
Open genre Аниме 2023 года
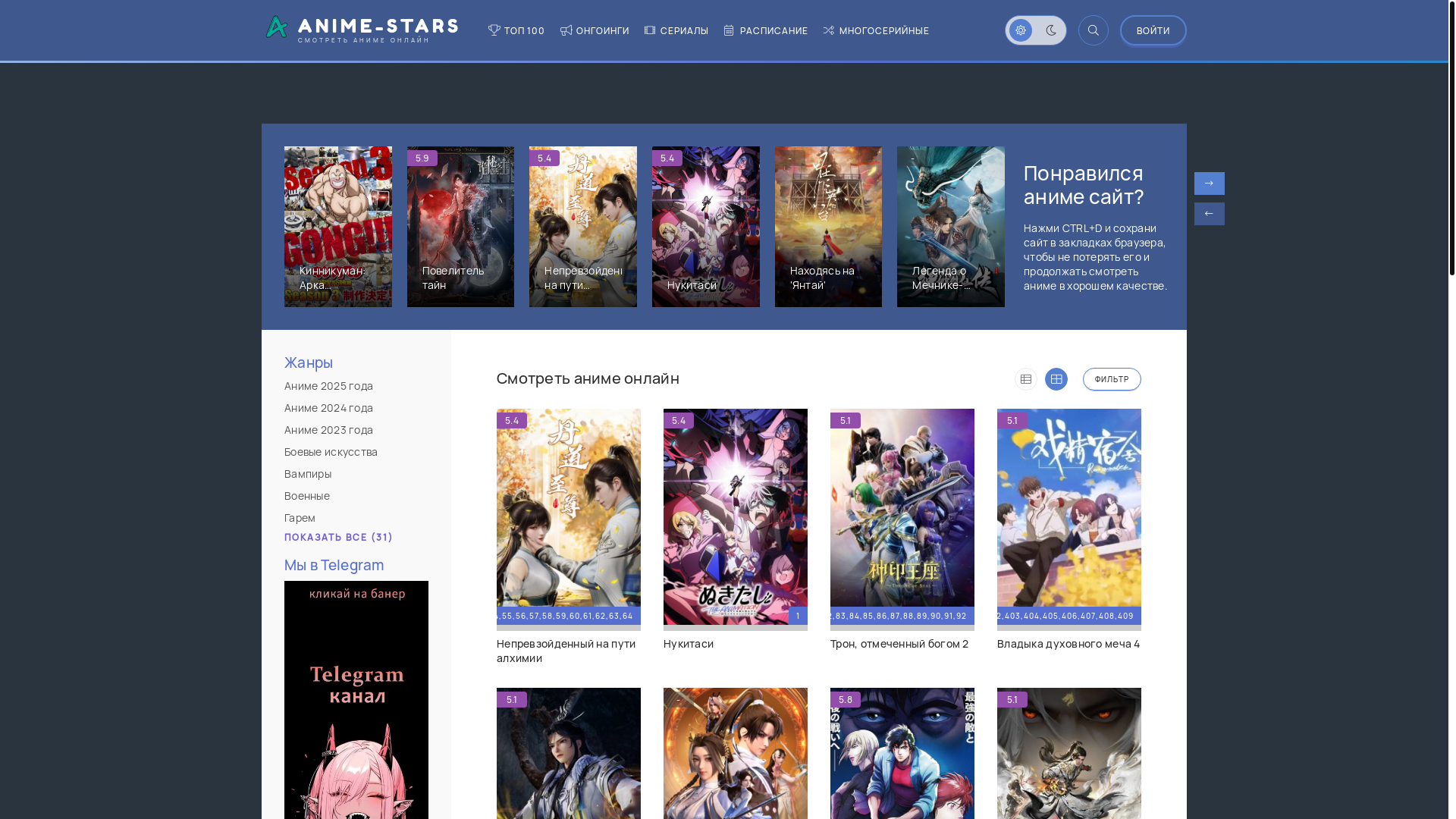coord(328,430)
